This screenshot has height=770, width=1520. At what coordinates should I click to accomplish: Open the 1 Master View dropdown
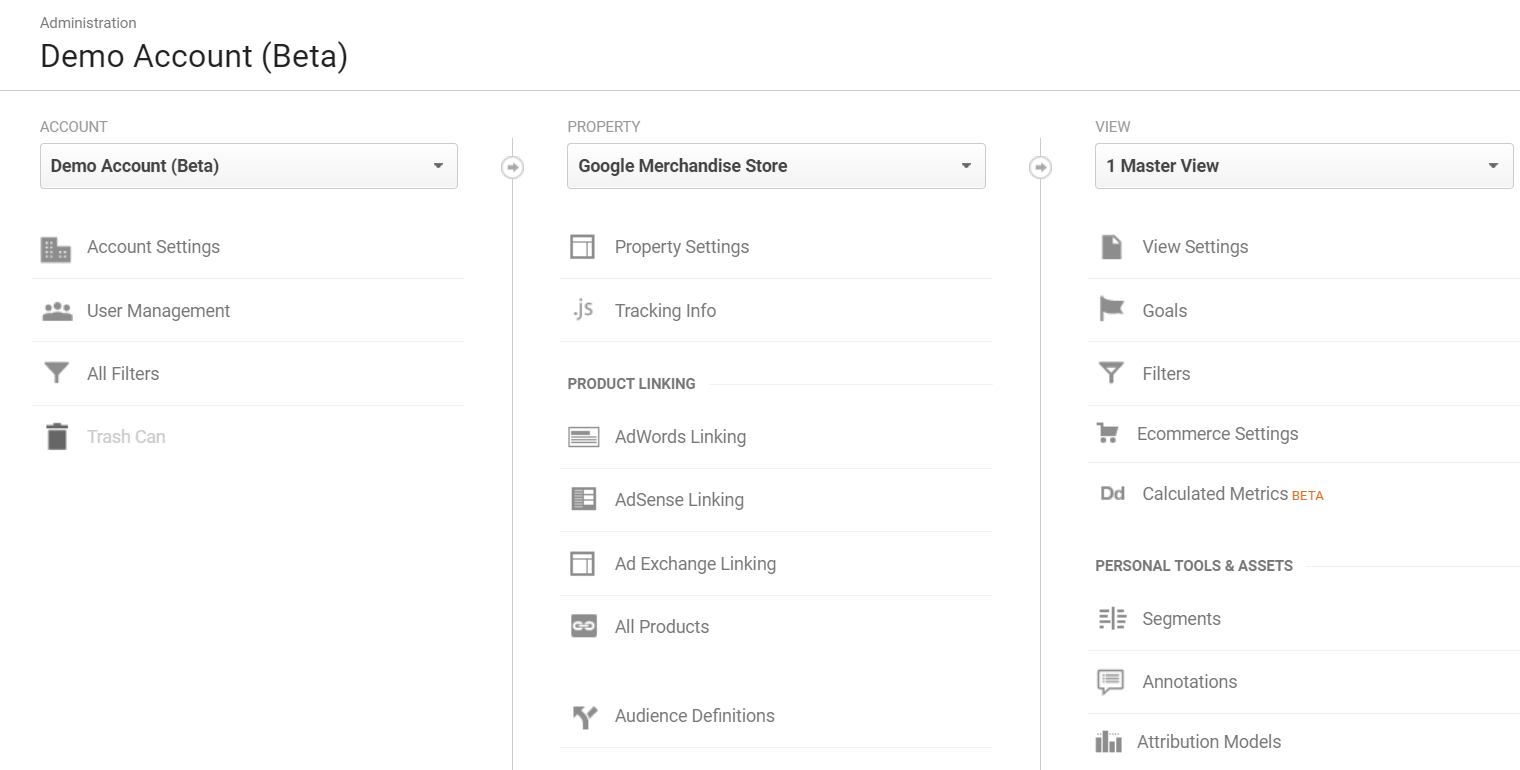point(1303,166)
